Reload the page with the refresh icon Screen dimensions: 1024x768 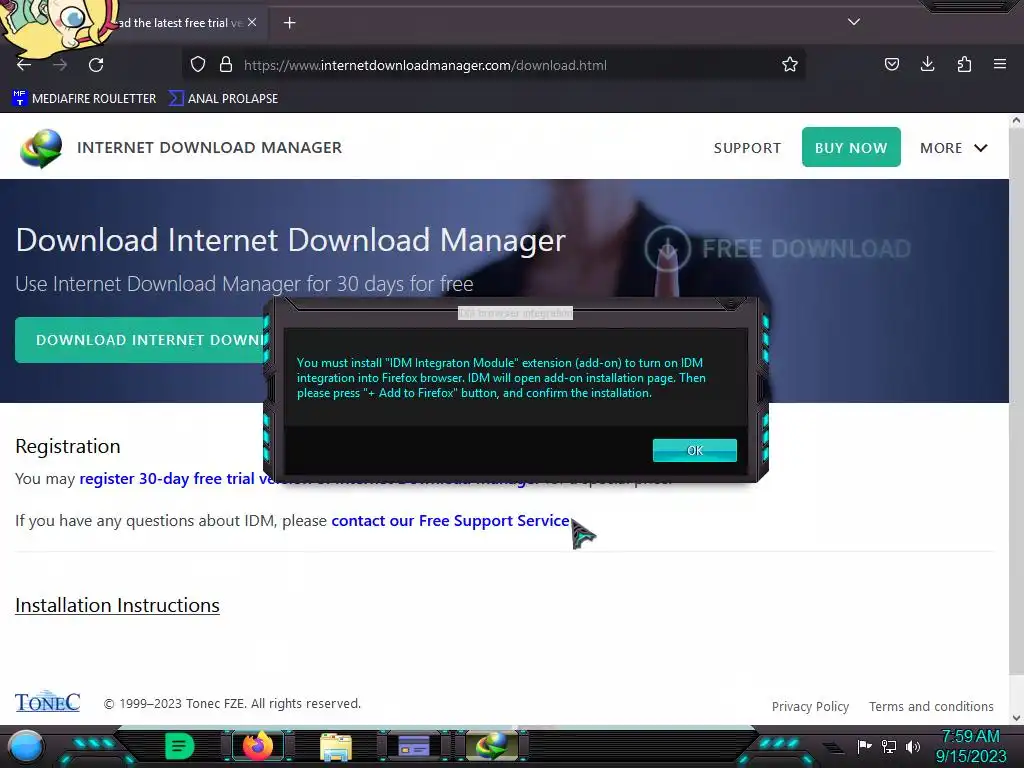point(96,65)
